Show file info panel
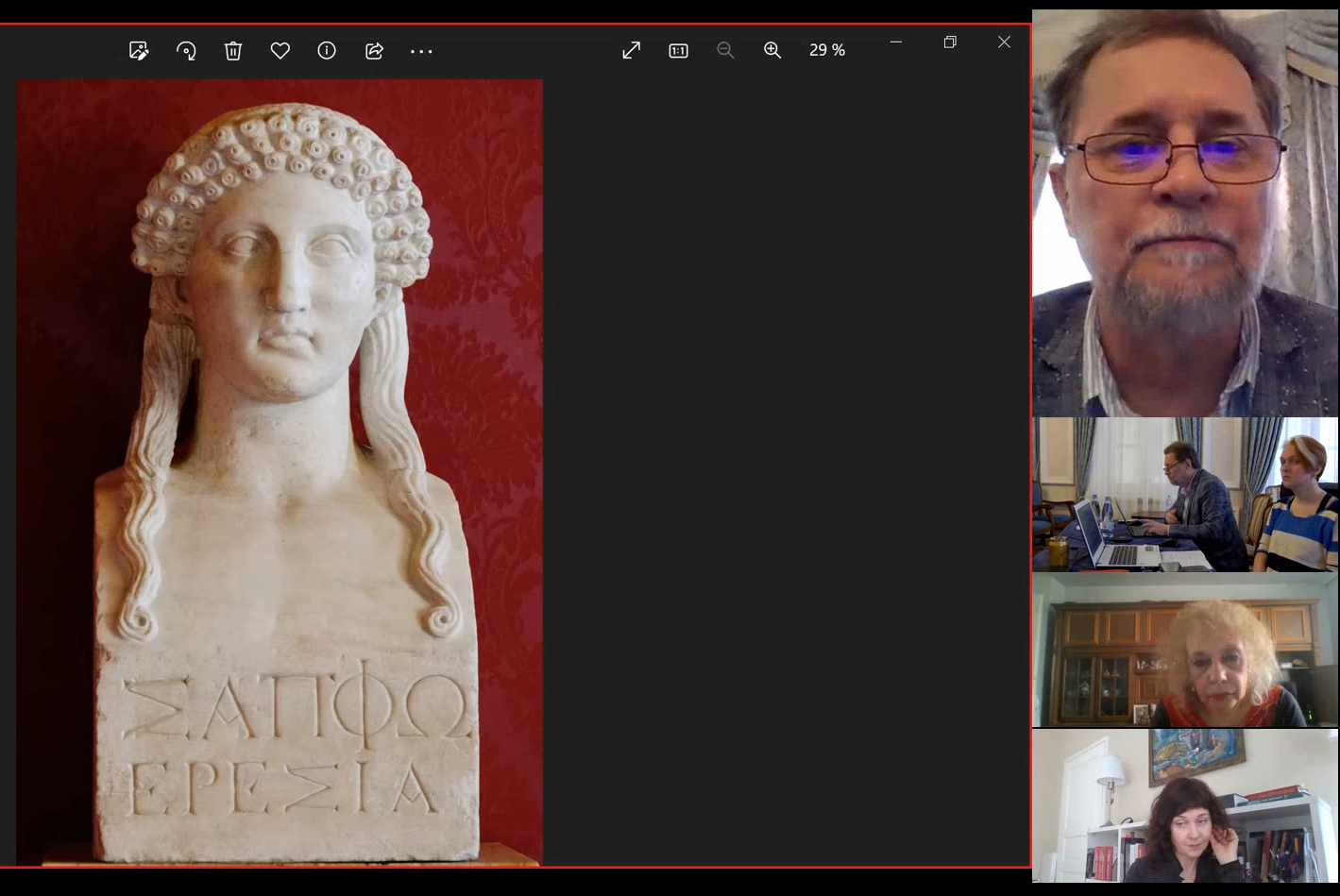 327,51
